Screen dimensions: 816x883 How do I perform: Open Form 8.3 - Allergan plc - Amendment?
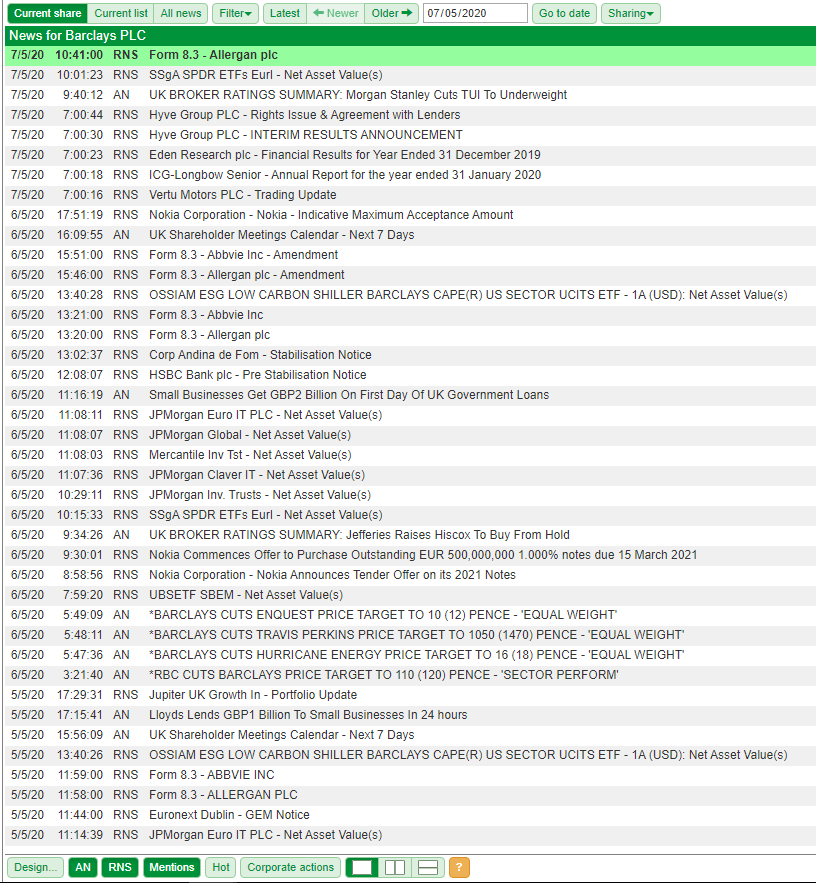click(410, 275)
